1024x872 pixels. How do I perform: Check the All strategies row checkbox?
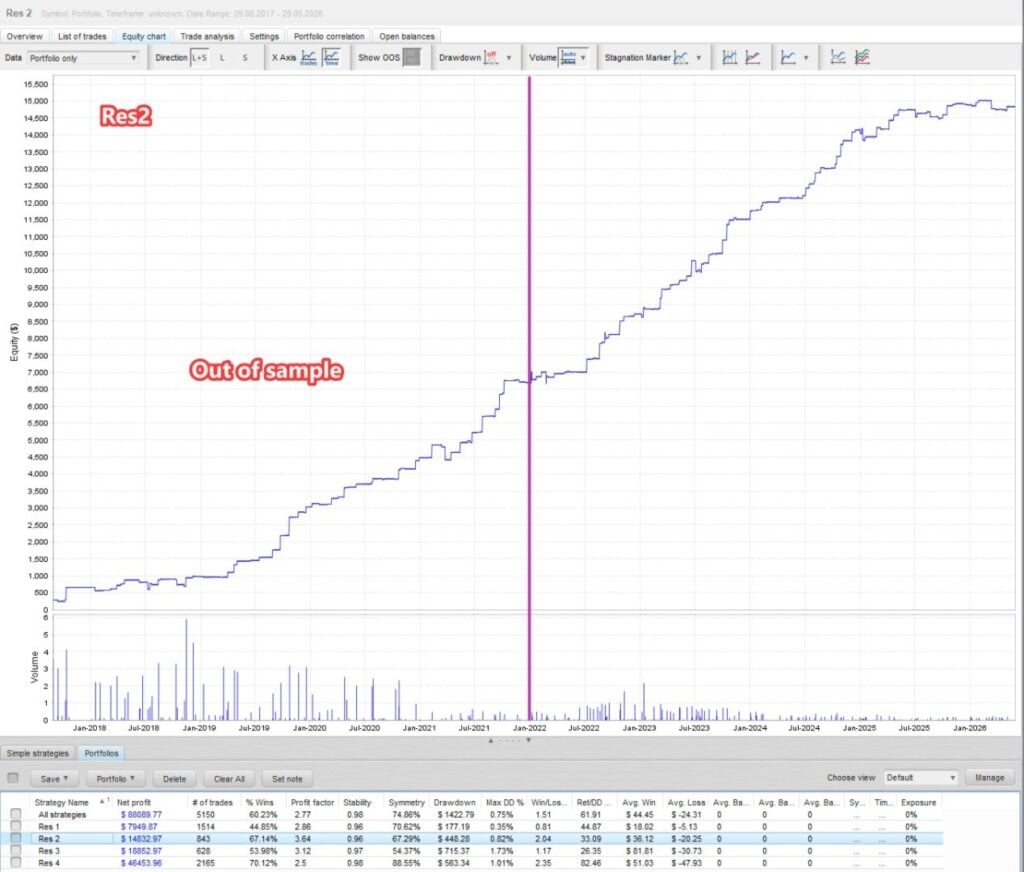click(x=16, y=815)
